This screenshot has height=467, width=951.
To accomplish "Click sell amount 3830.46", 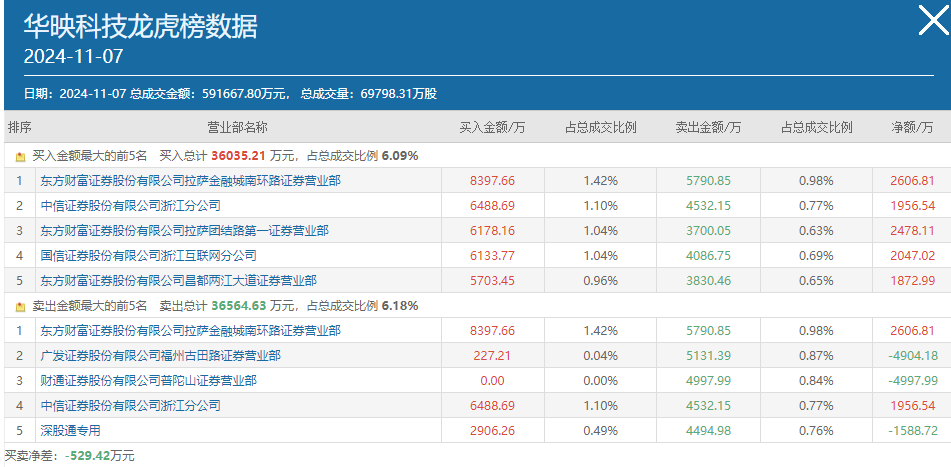I will coord(708,280).
